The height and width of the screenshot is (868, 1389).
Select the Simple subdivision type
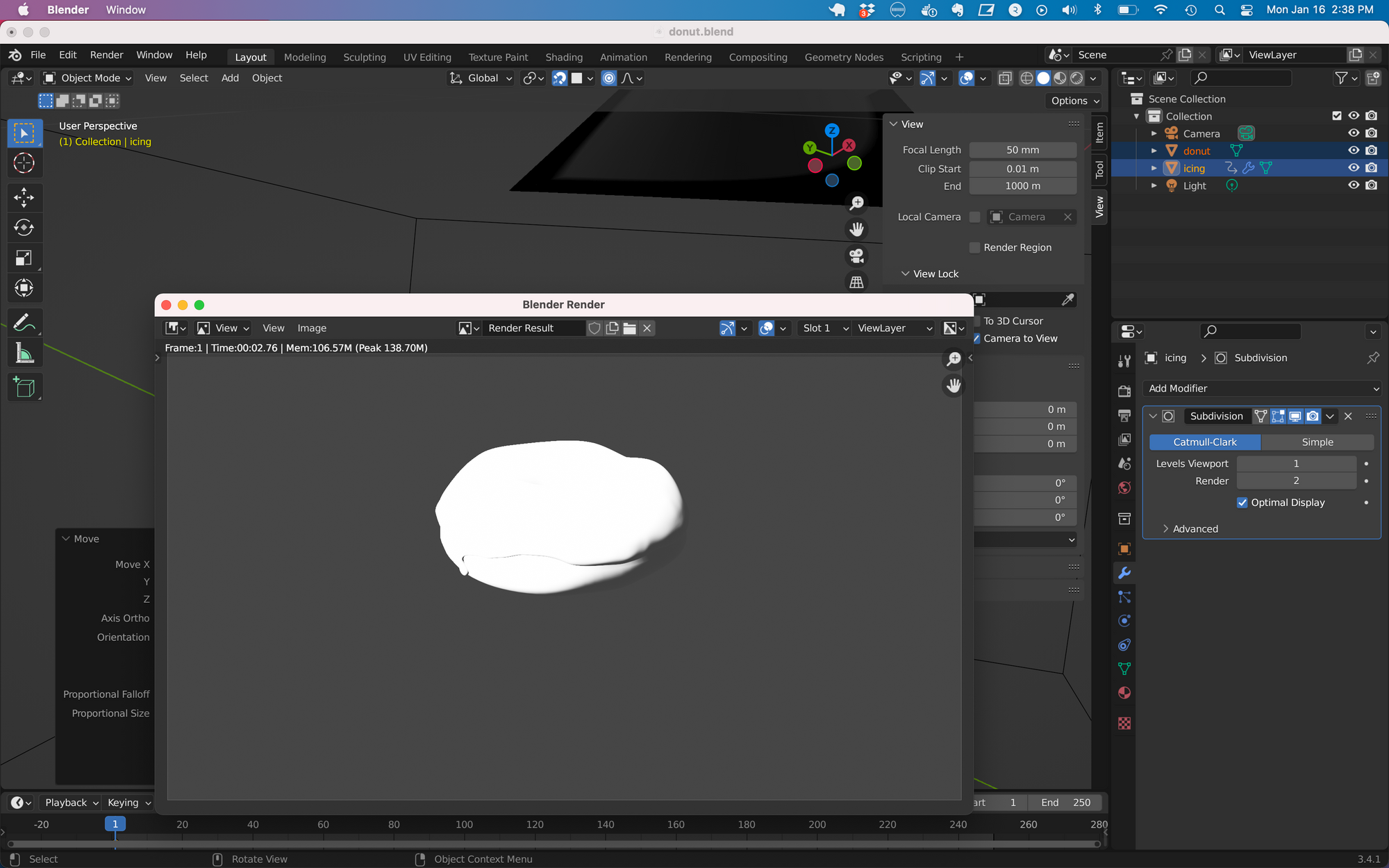click(x=1317, y=442)
